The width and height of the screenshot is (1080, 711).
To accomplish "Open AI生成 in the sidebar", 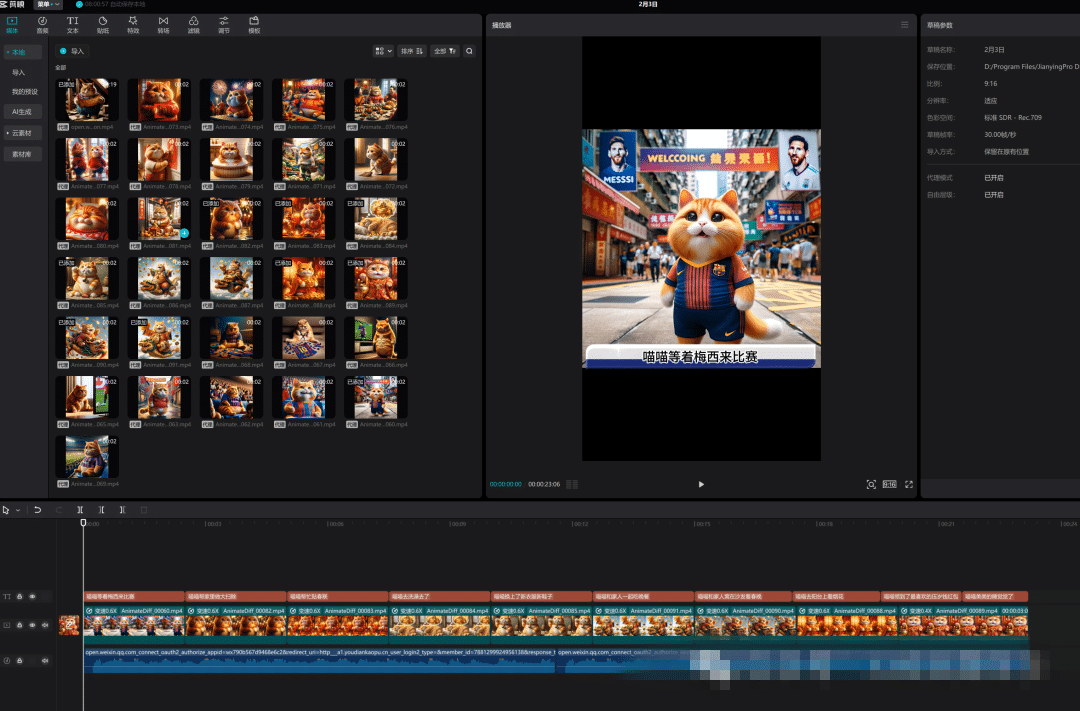I will (22, 112).
